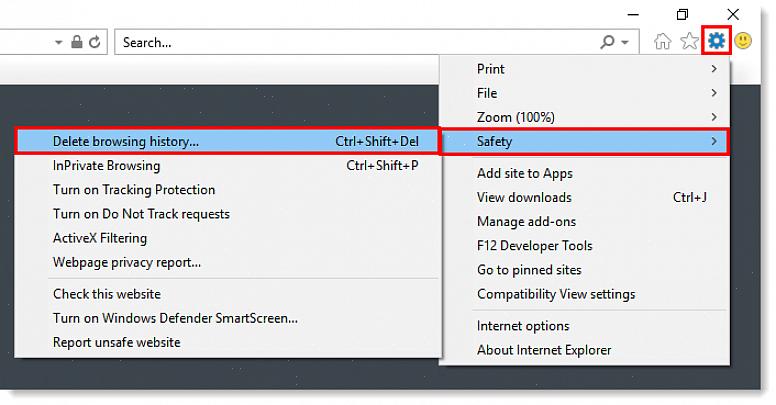
Task: Open Compatibility View settings
Action: [584, 294]
